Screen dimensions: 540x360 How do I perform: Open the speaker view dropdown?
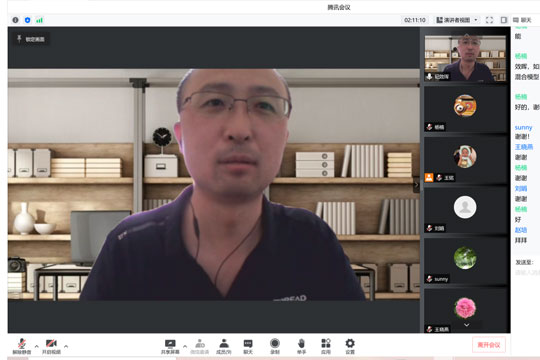tap(457, 20)
